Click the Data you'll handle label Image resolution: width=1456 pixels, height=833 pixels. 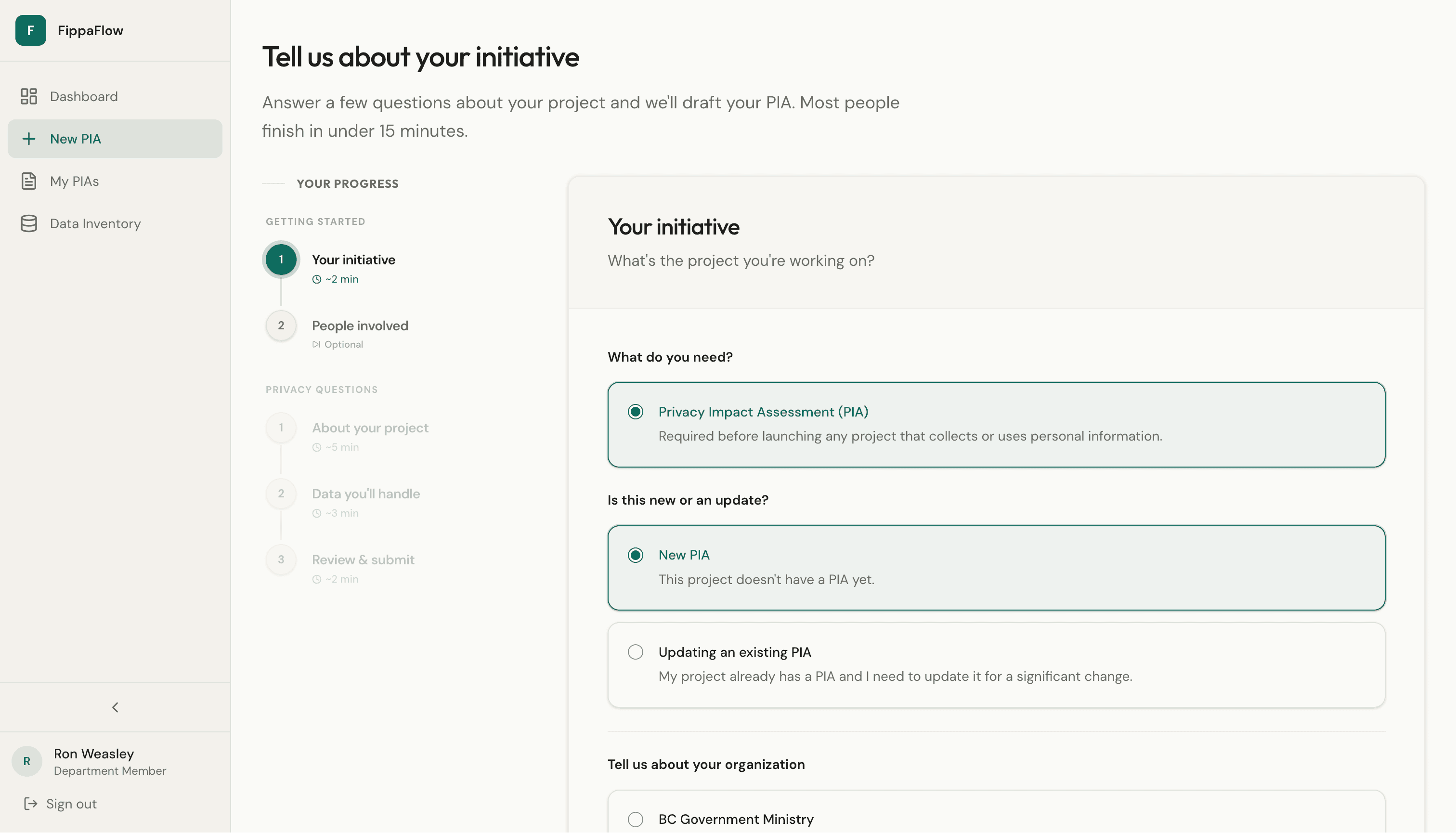[365, 493]
